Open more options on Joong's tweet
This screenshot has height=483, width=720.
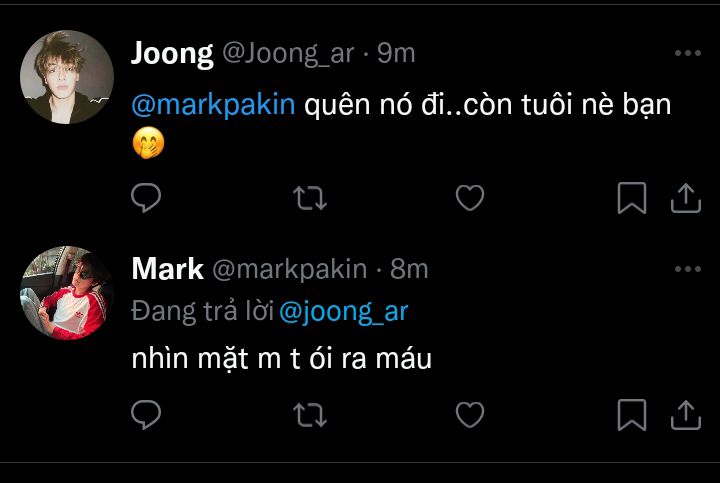(x=687, y=54)
